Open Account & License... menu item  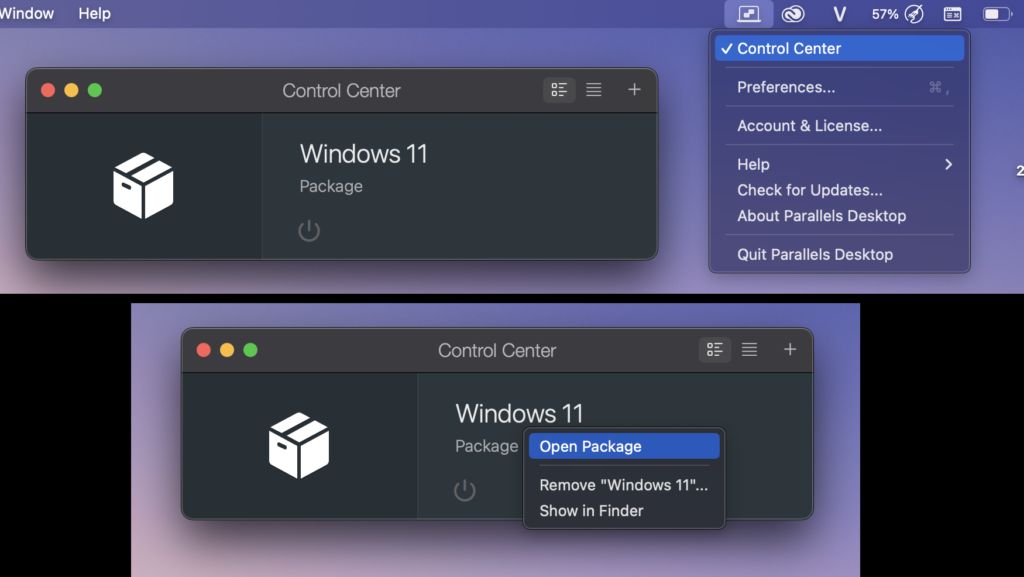(839, 125)
